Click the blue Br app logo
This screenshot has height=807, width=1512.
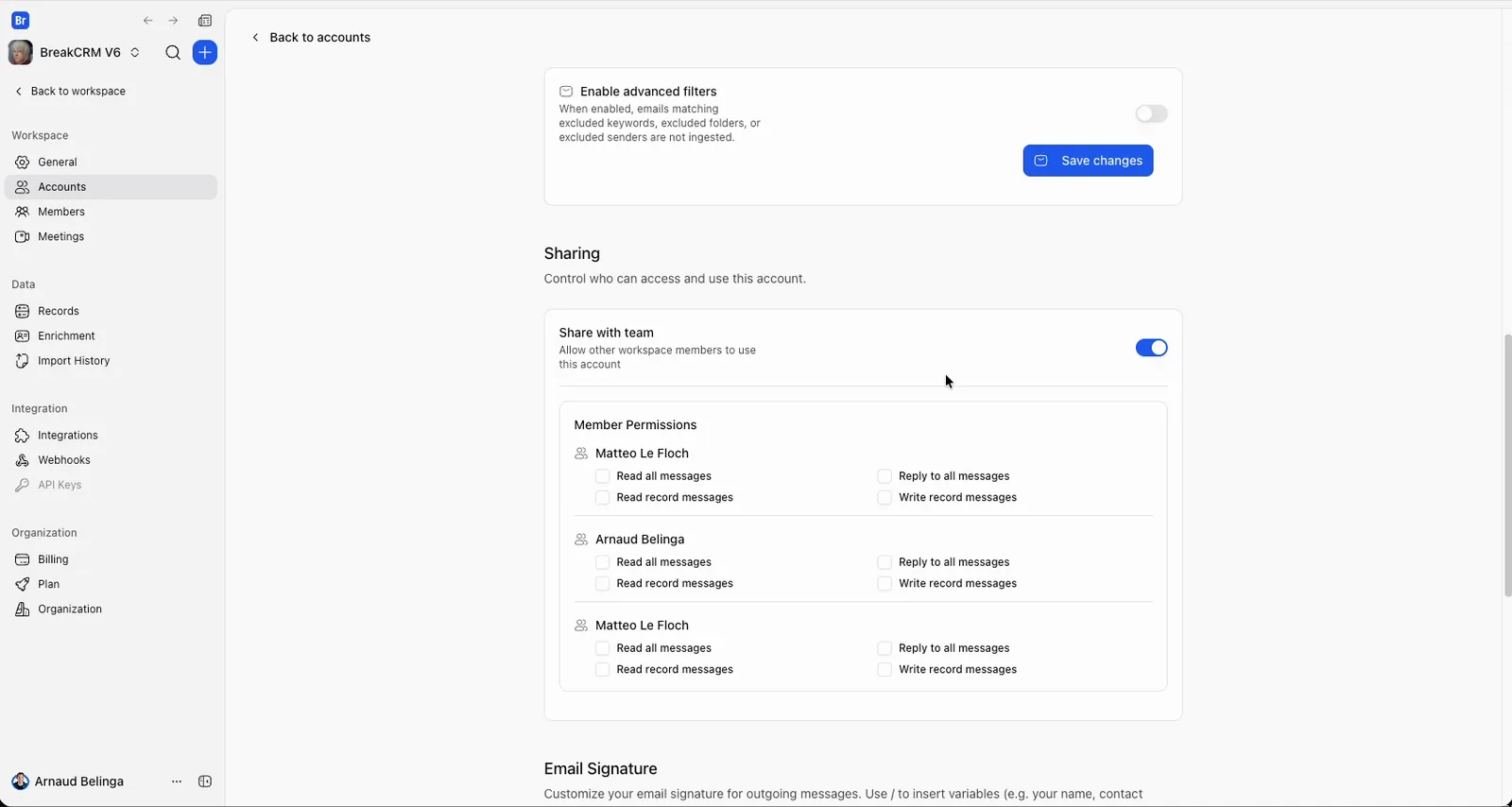tap(20, 20)
